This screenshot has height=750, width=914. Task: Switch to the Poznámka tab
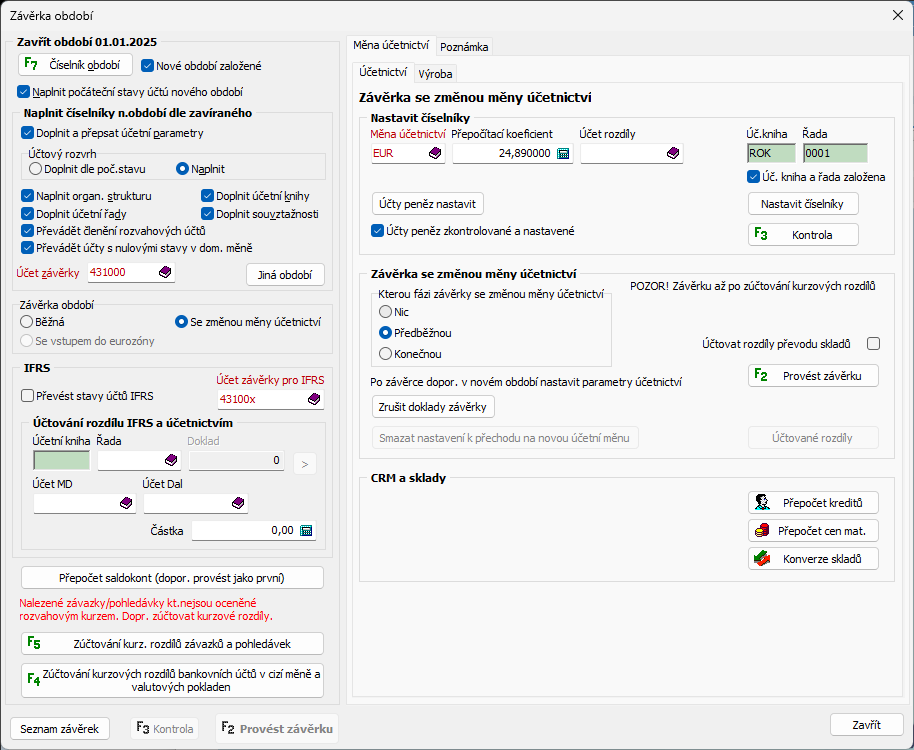(464, 46)
